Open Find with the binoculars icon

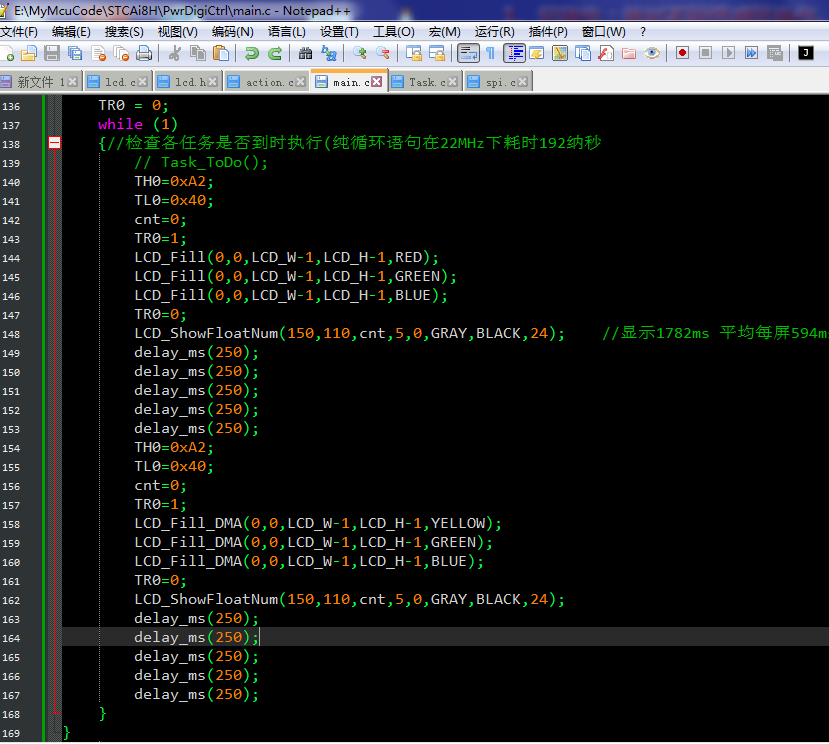click(305, 53)
